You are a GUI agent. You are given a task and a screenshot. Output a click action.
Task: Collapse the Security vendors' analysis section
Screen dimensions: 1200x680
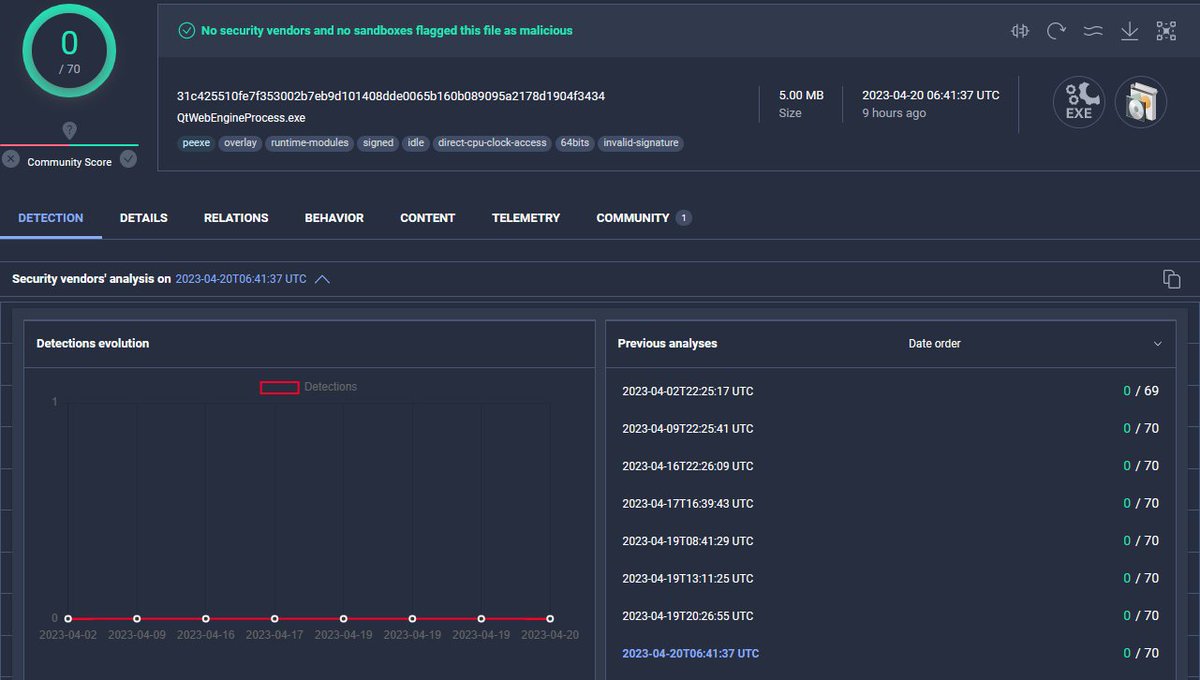[x=322, y=279]
